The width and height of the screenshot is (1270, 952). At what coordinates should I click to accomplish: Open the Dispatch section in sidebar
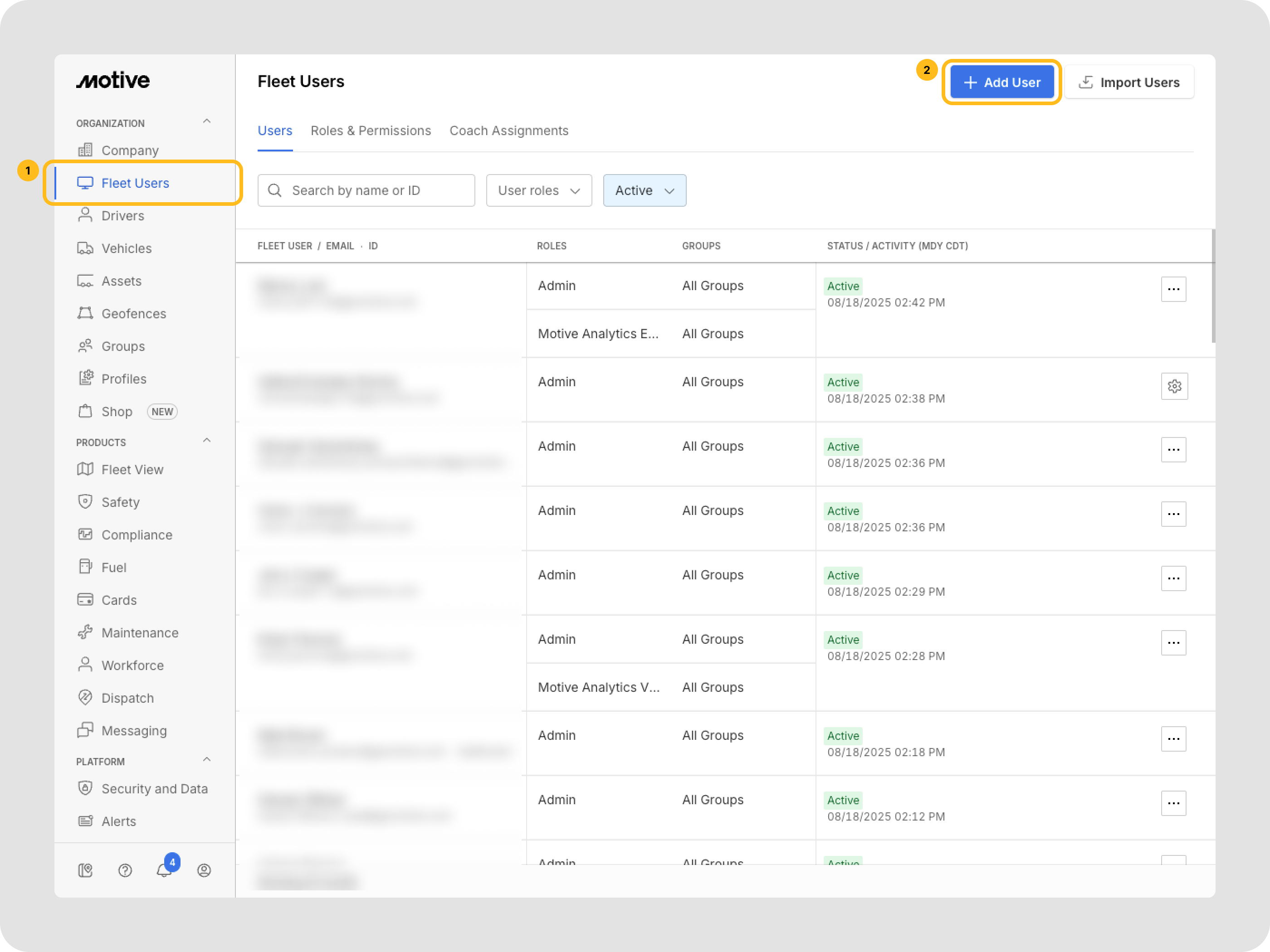tap(127, 698)
